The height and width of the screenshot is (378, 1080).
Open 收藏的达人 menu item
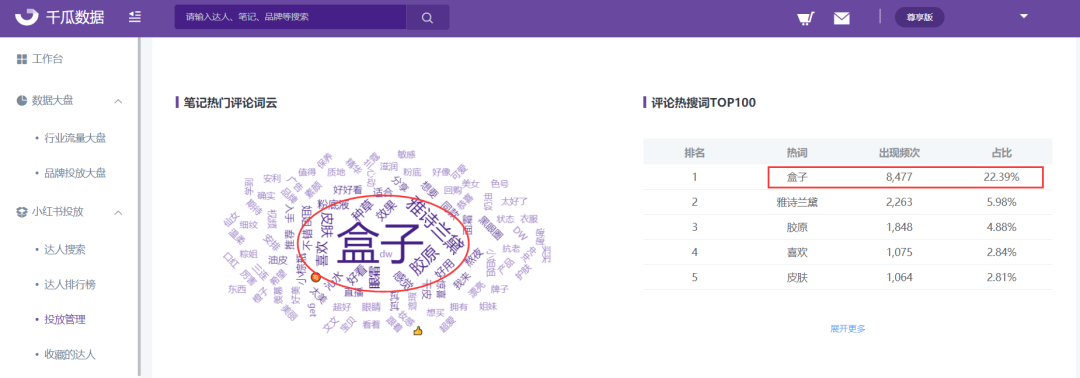[70, 355]
